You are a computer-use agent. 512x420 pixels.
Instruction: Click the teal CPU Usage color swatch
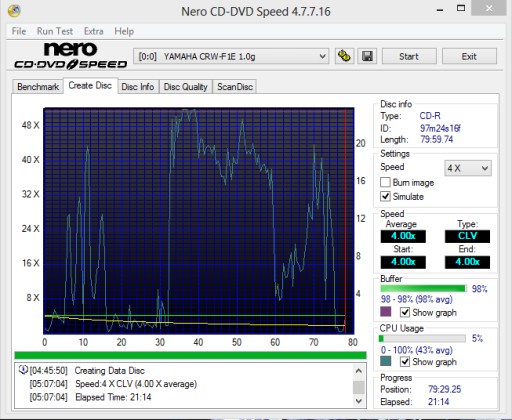pyautogui.click(x=386, y=361)
